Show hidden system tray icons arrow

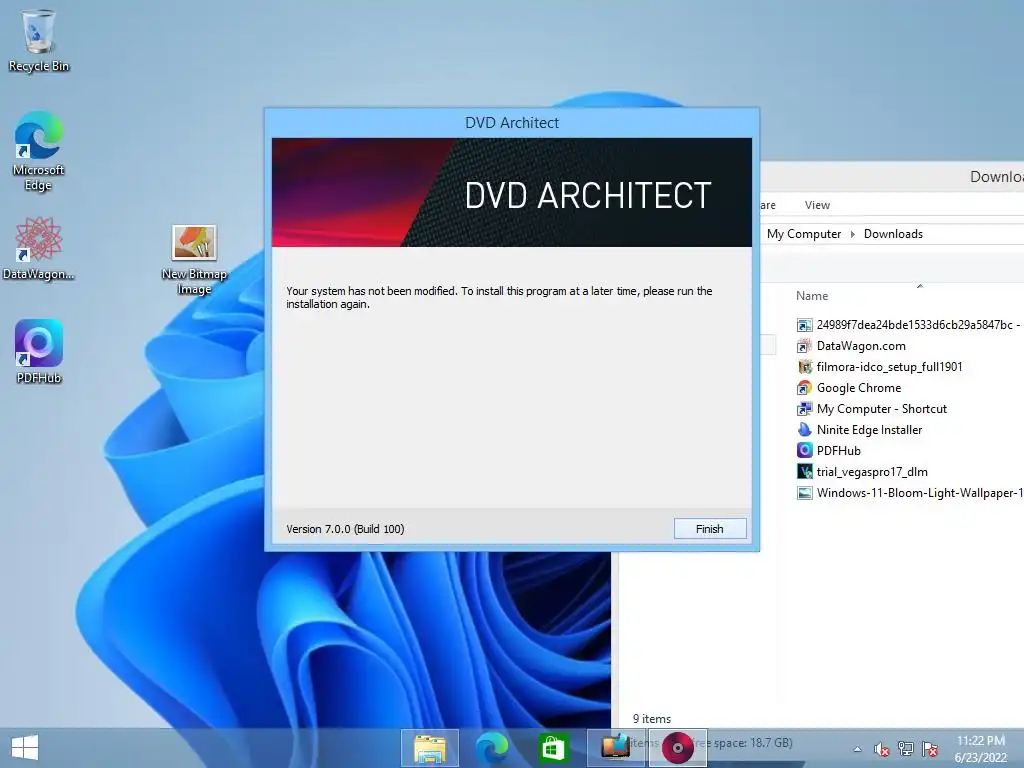tap(857, 749)
